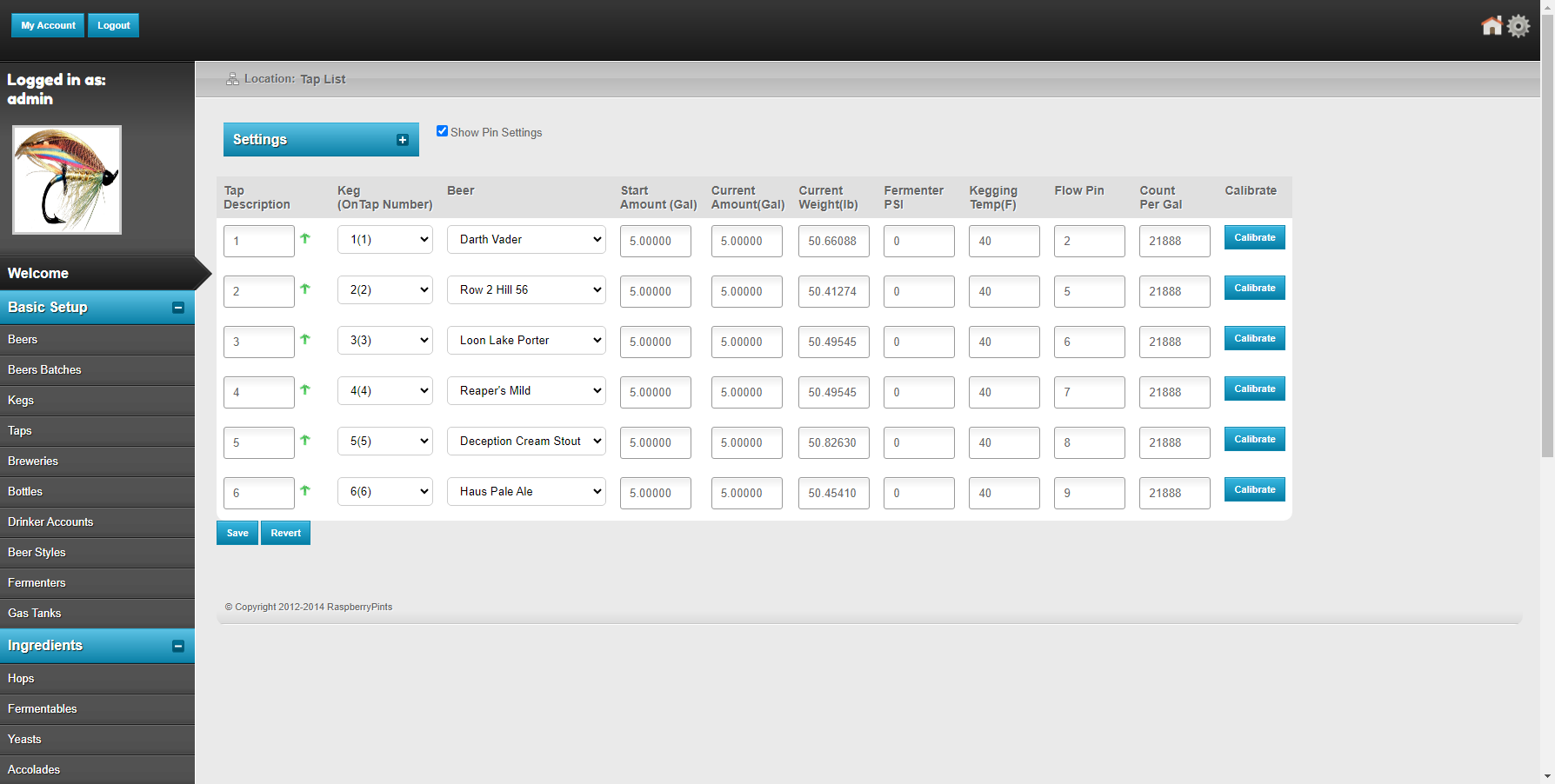Click kegging temp field for Row 2 Hill 56
This screenshot has height=784, width=1555.
1004,292
